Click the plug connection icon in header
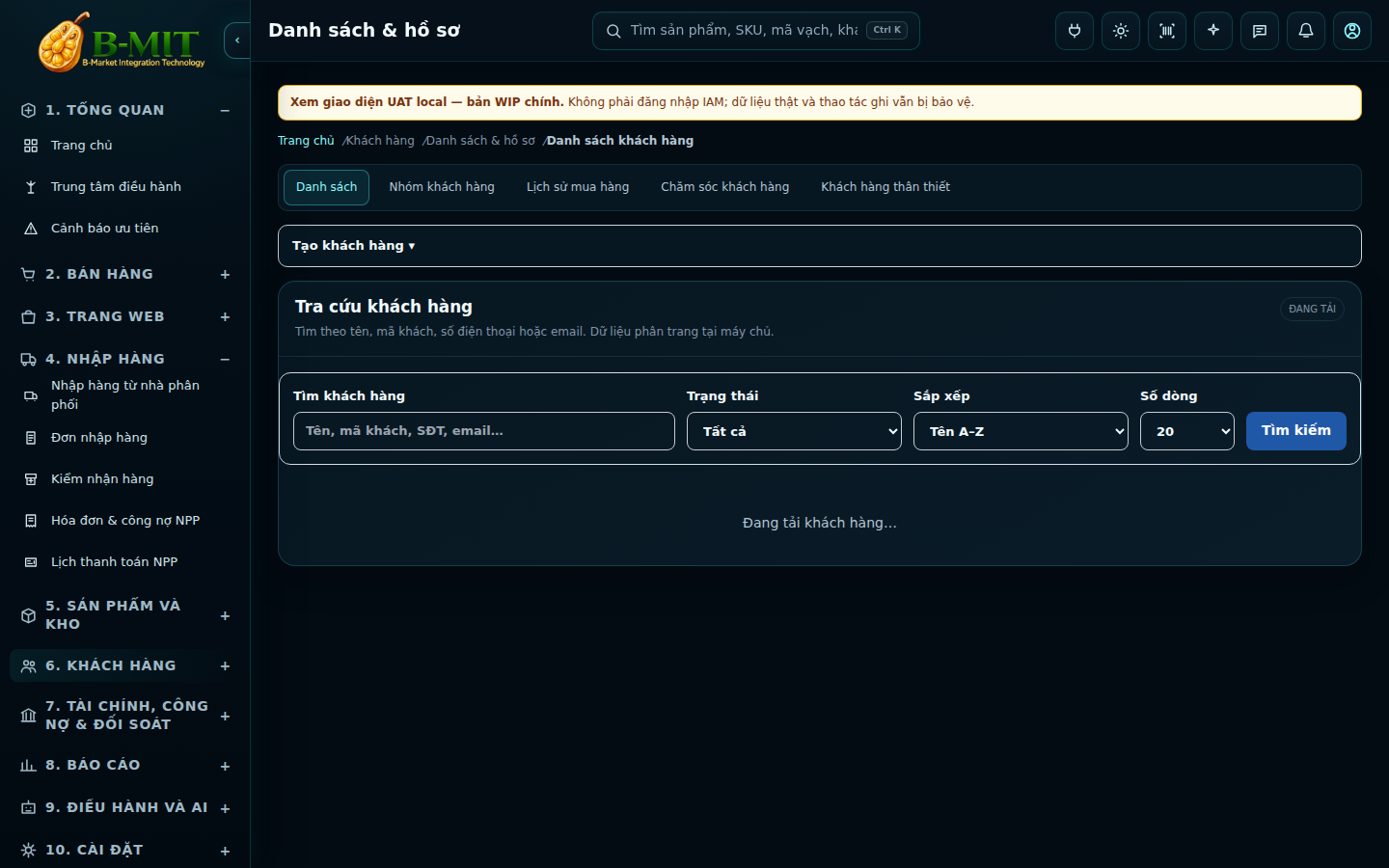Image resolution: width=1389 pixels, height=868 pixels. pos(1075,31)
